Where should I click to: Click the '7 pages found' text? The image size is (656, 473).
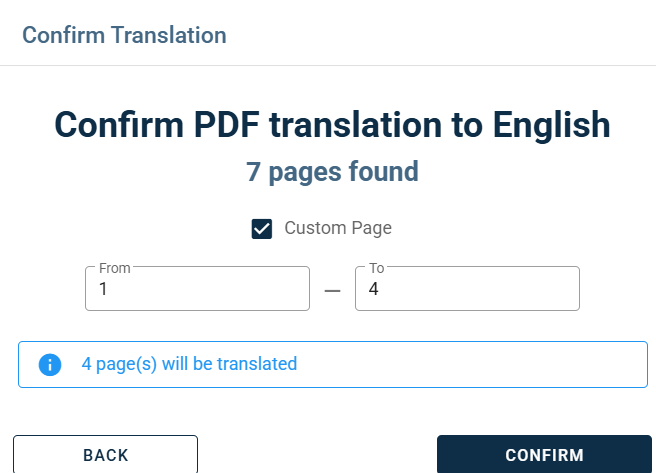[332, 171]
